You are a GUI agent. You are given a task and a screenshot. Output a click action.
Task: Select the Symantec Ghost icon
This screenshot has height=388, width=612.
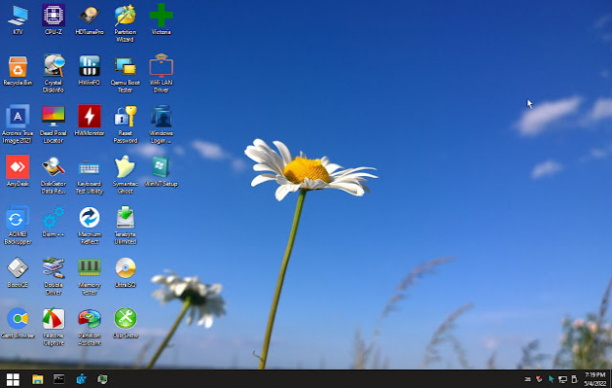[125, 175]
